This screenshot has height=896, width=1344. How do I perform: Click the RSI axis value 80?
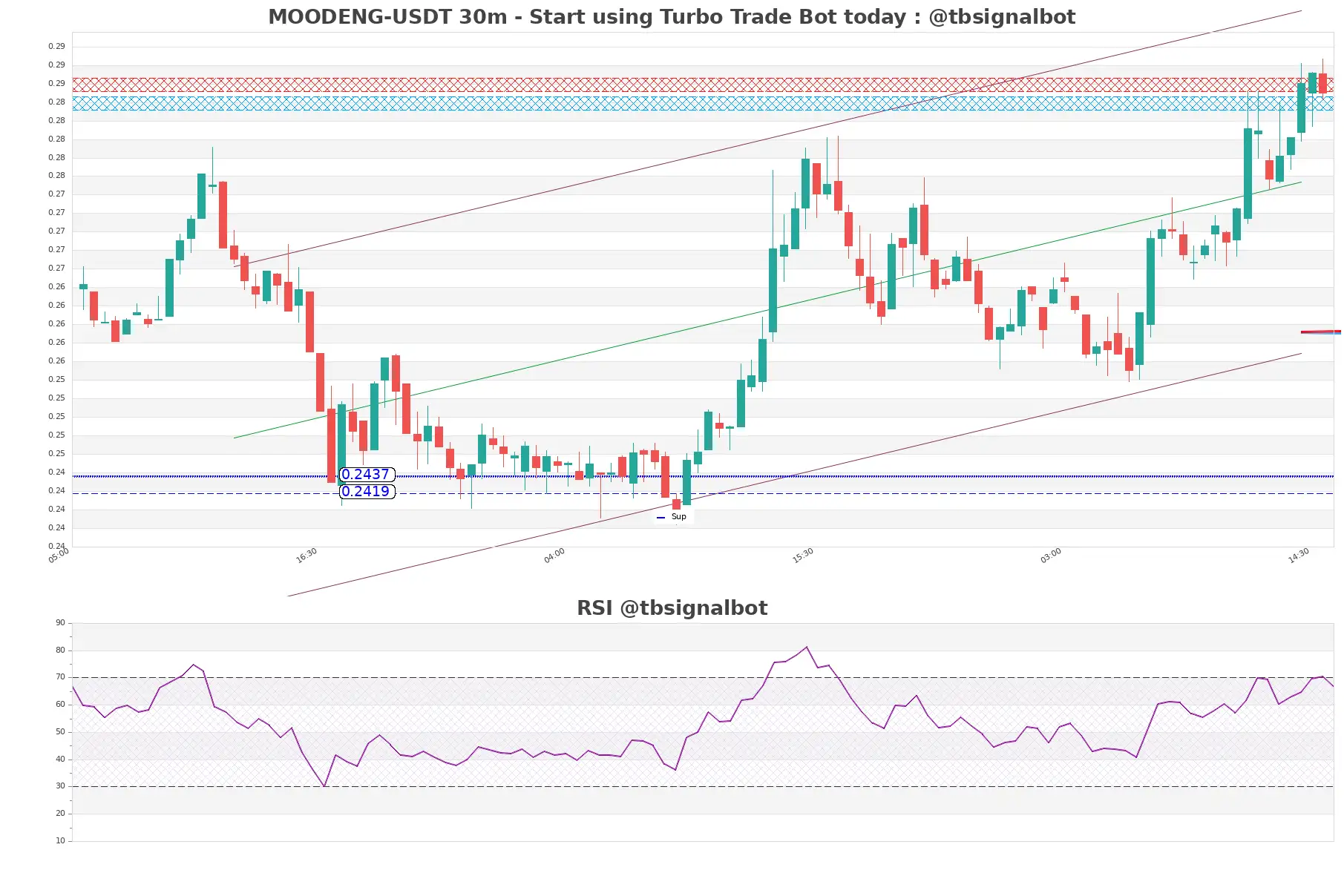pyautogui.click(x=60, y=650)
